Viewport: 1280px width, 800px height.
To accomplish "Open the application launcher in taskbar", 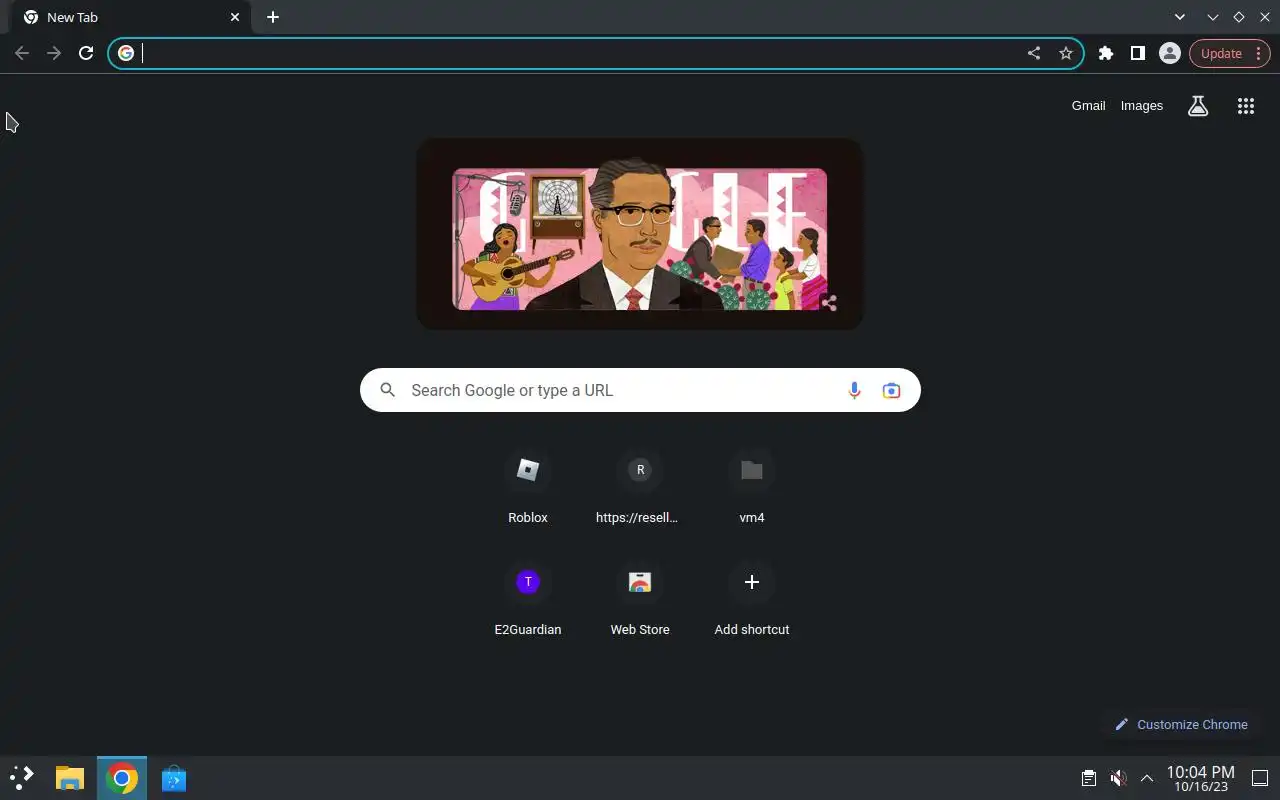I will [x=22, y=778].
